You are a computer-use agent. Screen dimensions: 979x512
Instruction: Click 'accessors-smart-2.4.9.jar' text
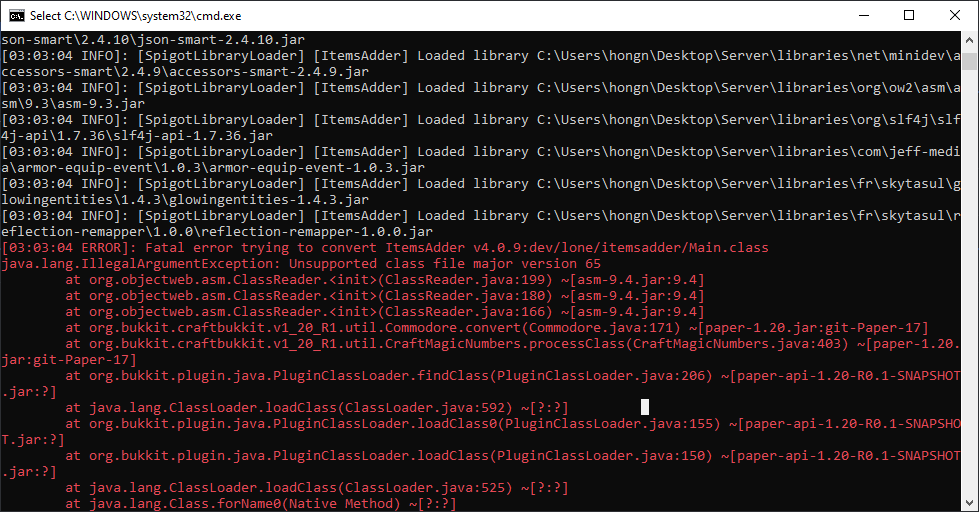pos(269,71)
